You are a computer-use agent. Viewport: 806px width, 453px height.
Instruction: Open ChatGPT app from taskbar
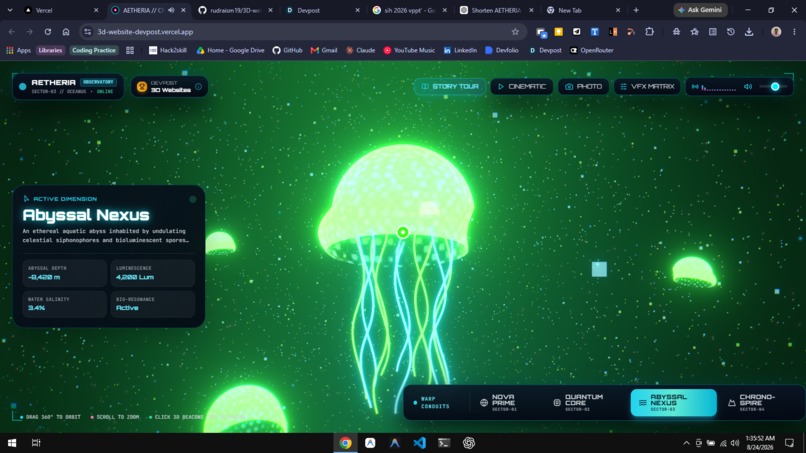point(468,443)
